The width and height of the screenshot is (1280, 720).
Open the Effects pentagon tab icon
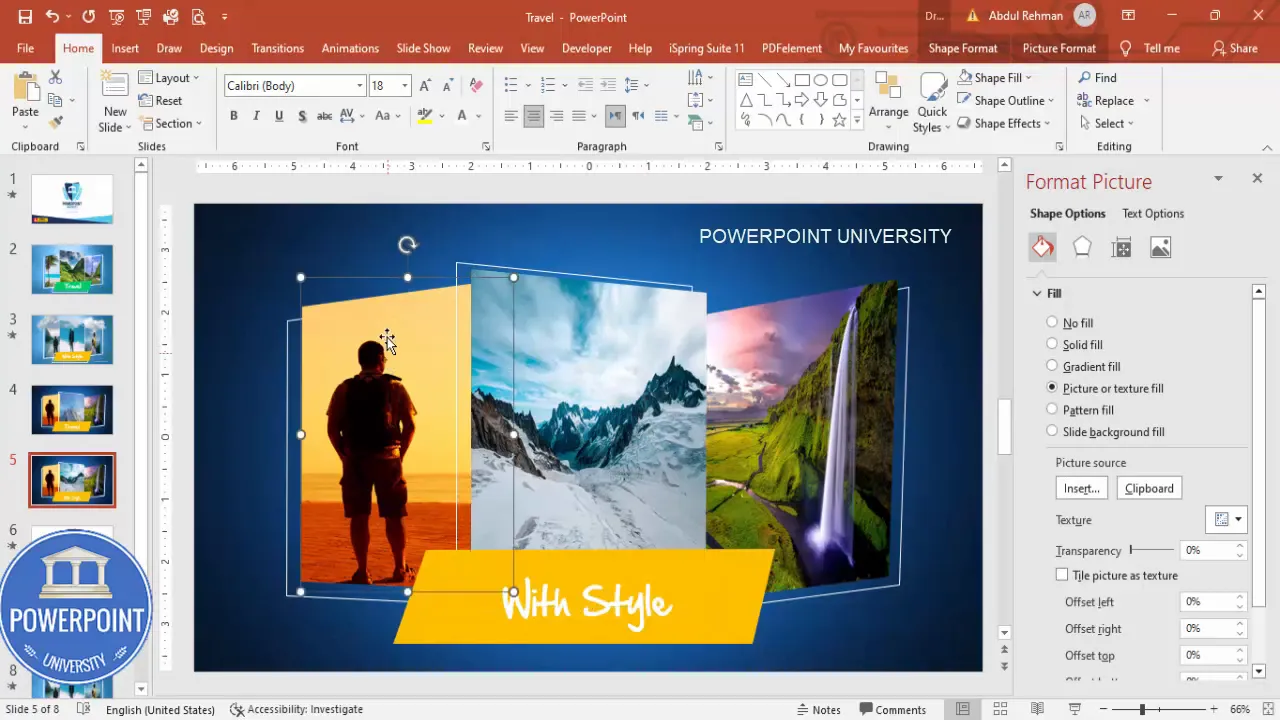pyautogui.click(x=1082, y=247)
